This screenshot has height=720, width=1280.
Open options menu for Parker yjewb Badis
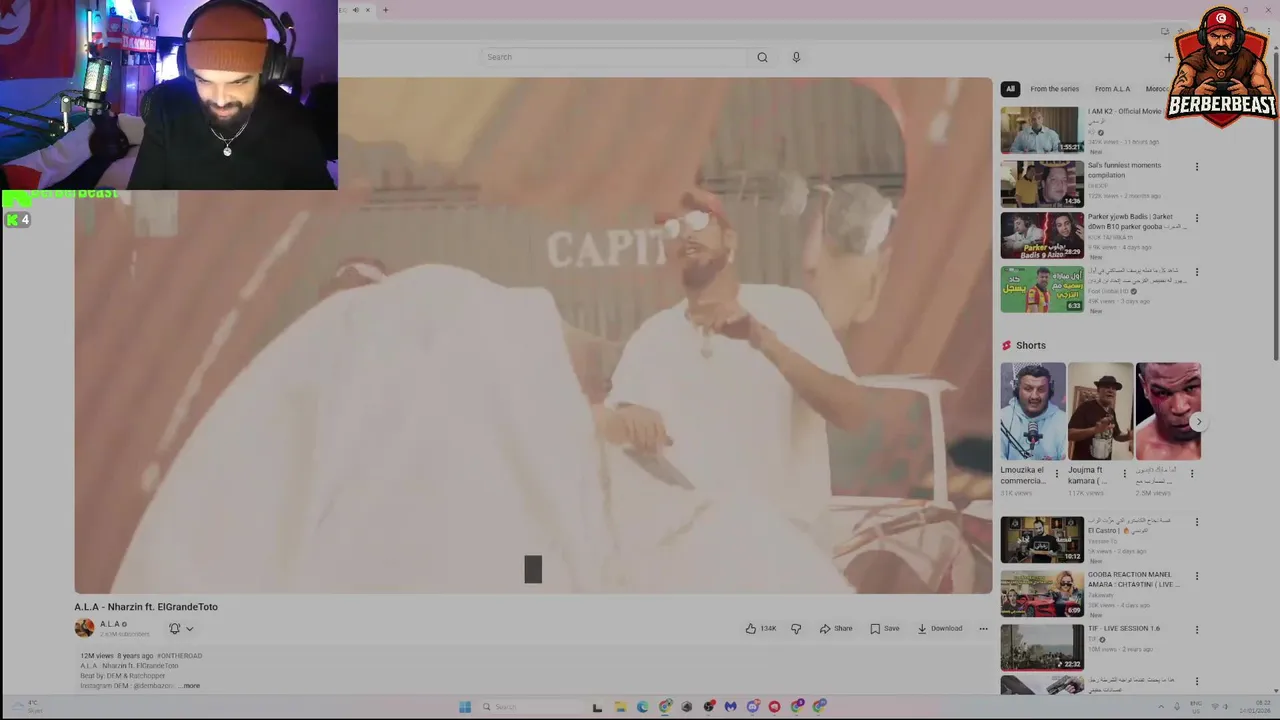(1197, 218)
